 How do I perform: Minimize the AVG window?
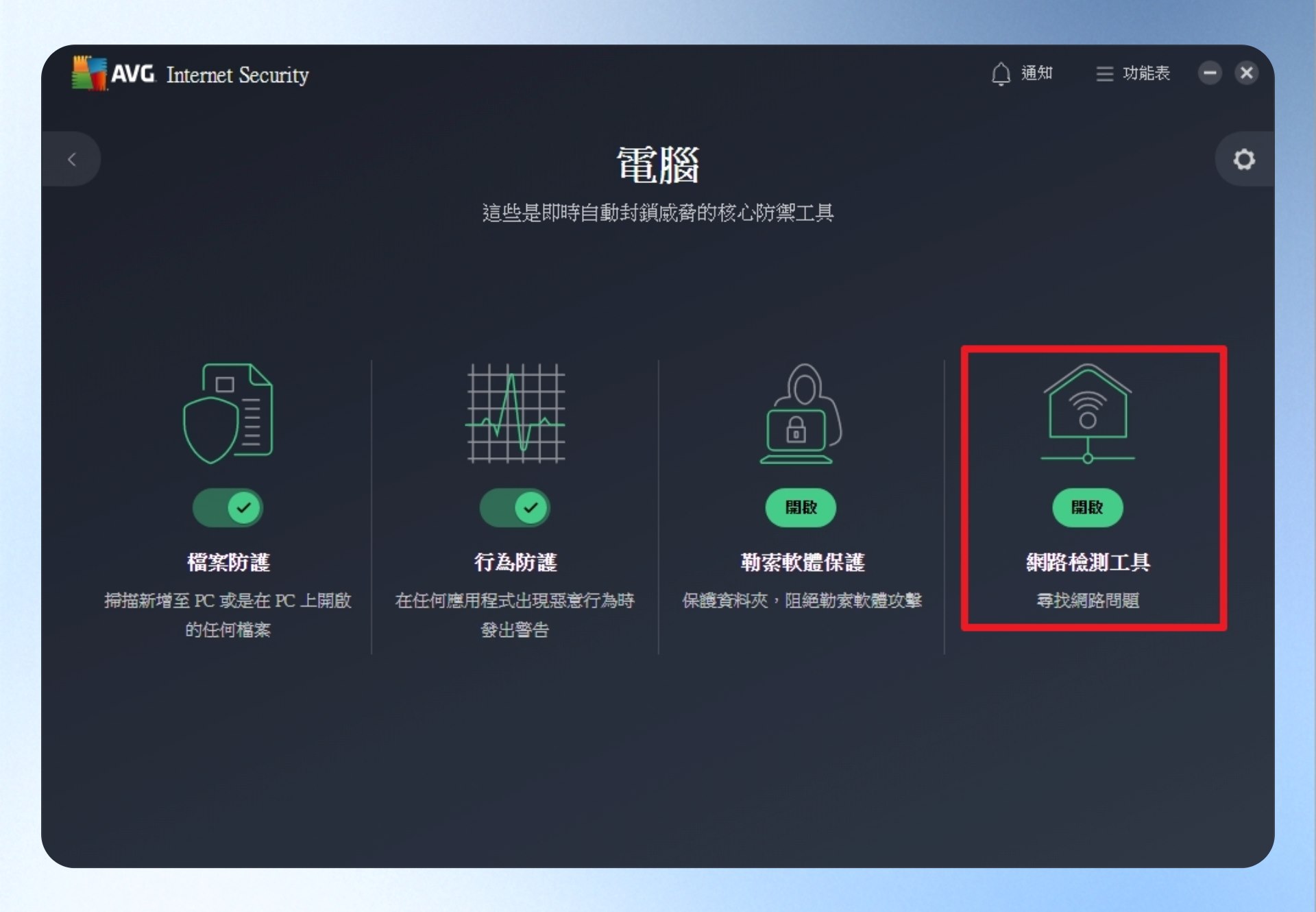click(1210, 73)
